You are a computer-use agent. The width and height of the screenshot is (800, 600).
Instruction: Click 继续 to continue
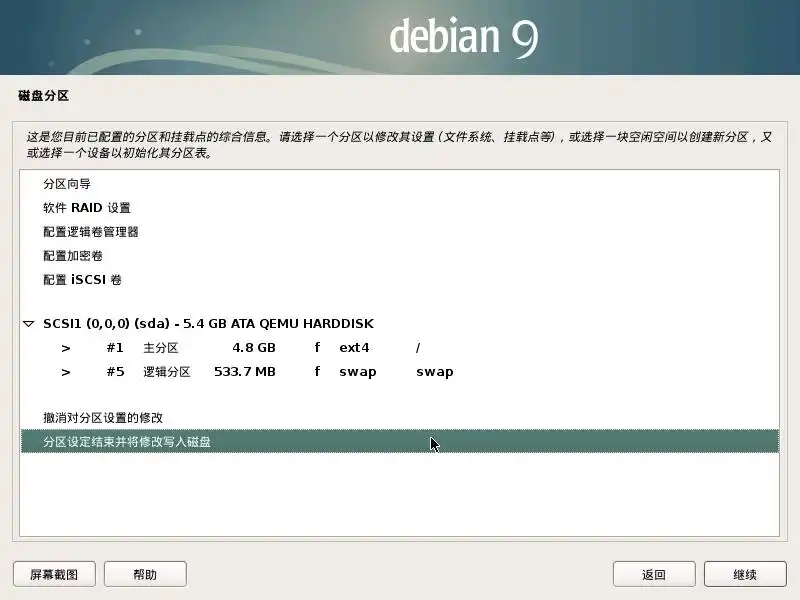click(745, 574)
